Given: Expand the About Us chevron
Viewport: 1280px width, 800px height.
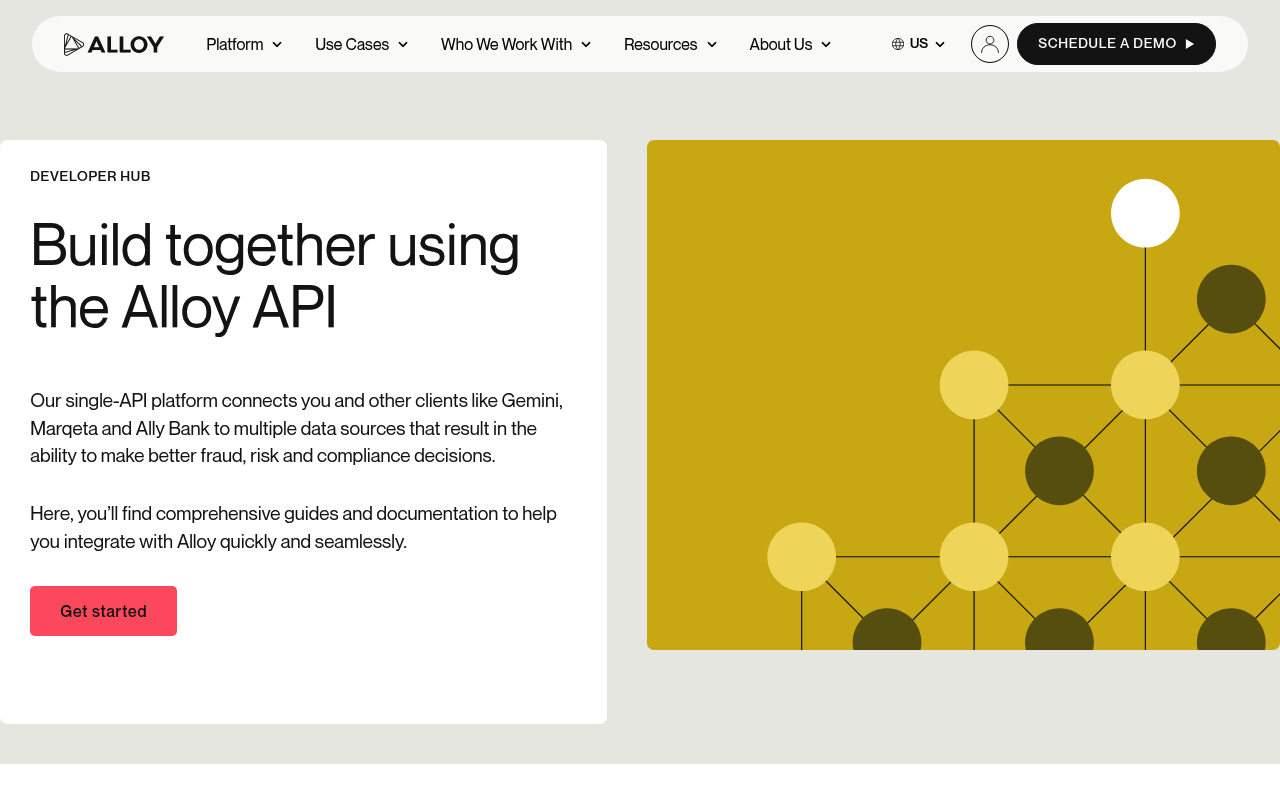Looking at the screenshot, I should click(826, 44).
